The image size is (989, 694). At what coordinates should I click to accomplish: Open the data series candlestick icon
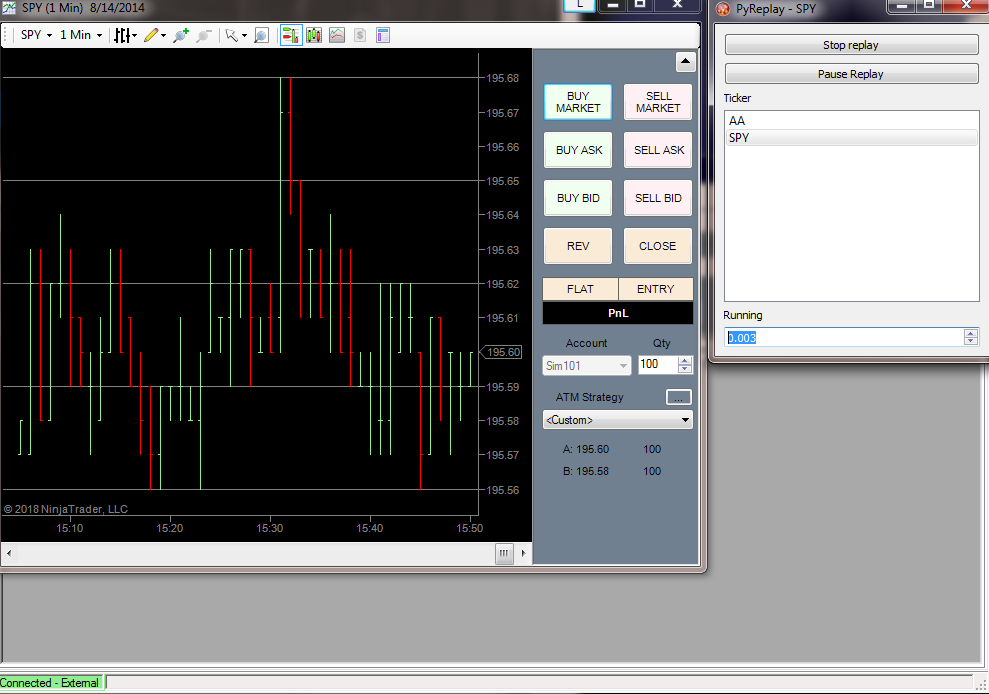pyautogui.click(x=313, y=35)
